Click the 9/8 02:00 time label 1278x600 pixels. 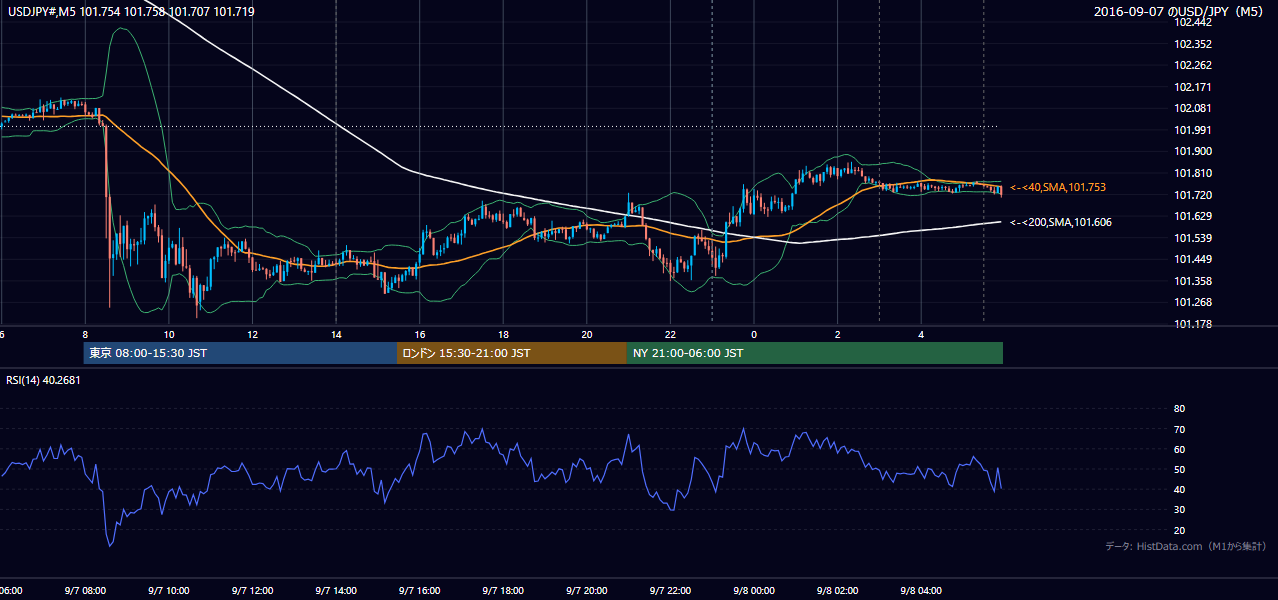tap(838, 591)
